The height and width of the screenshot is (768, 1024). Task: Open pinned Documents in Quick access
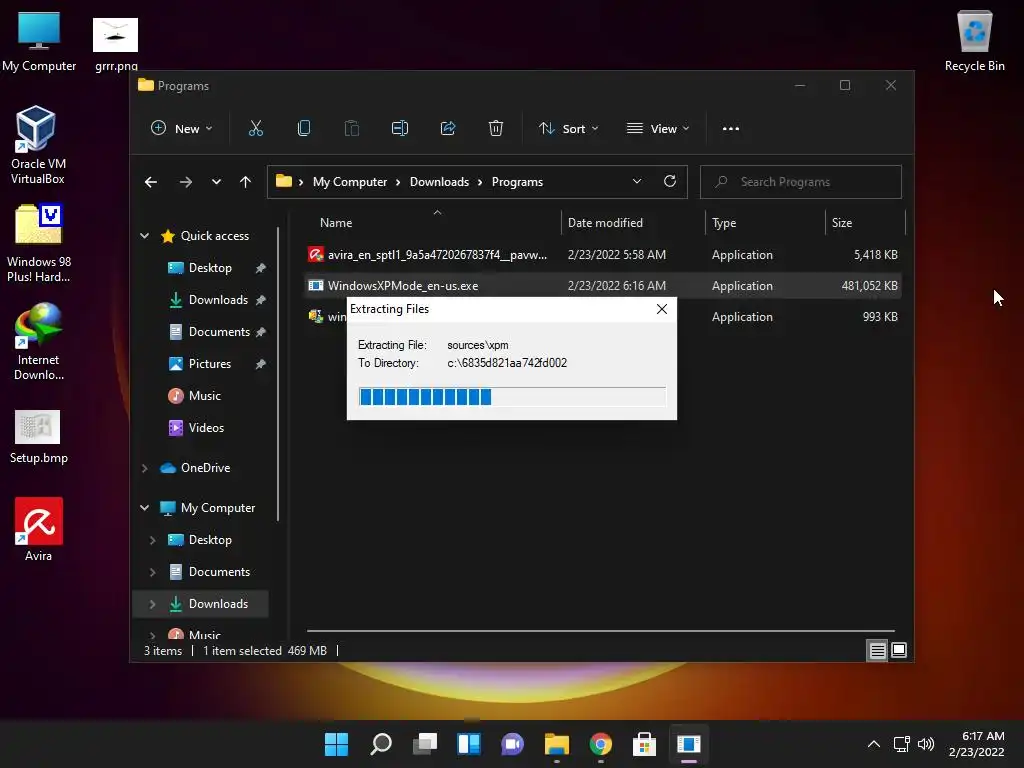[x=219, y=332]
